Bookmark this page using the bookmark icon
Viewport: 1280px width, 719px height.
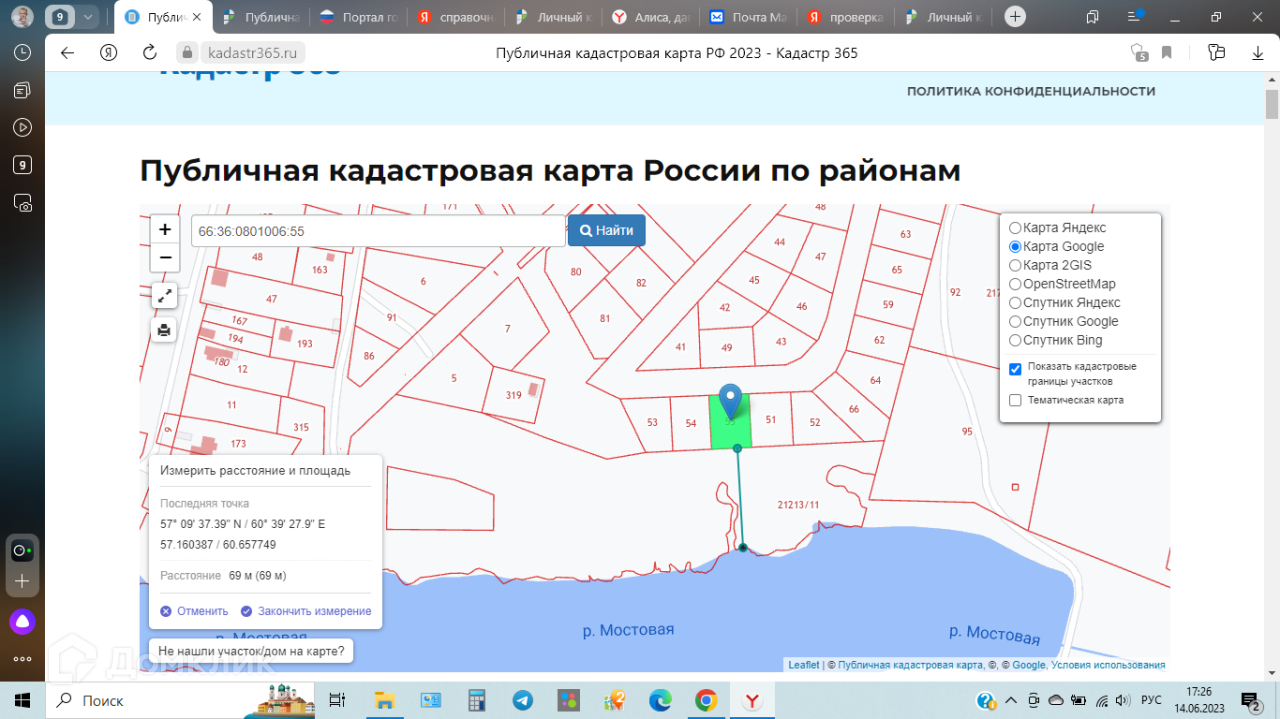coord(1167,53)
